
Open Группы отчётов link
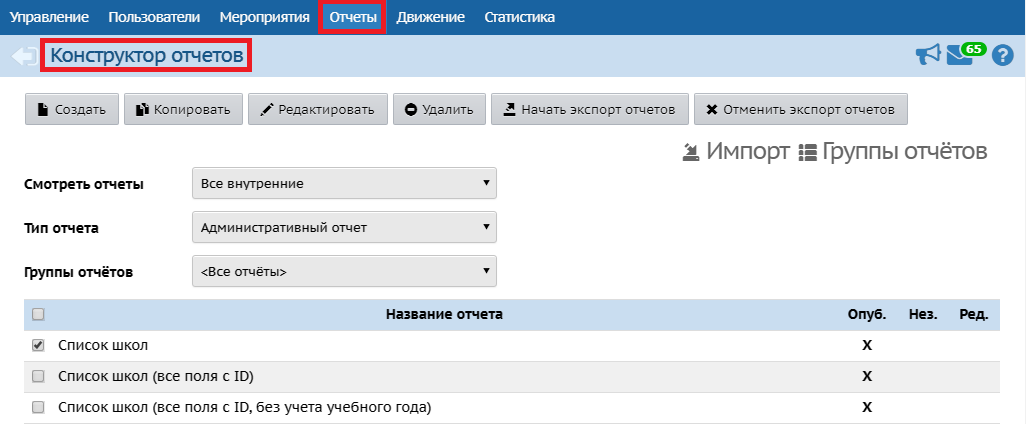click(893, 151)
